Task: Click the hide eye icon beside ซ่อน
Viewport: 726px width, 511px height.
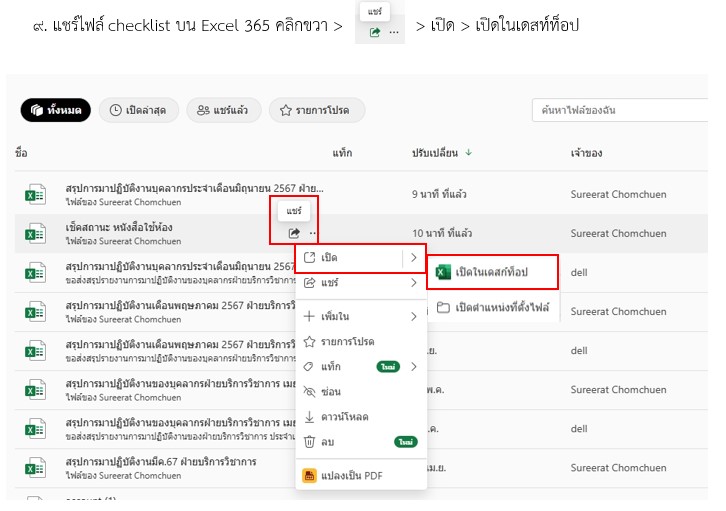Action: point(310,391)
